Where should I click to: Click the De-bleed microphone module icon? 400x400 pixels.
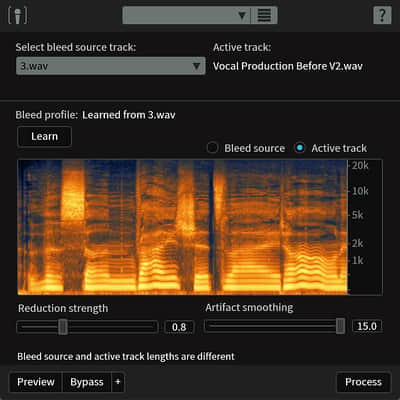18,15
